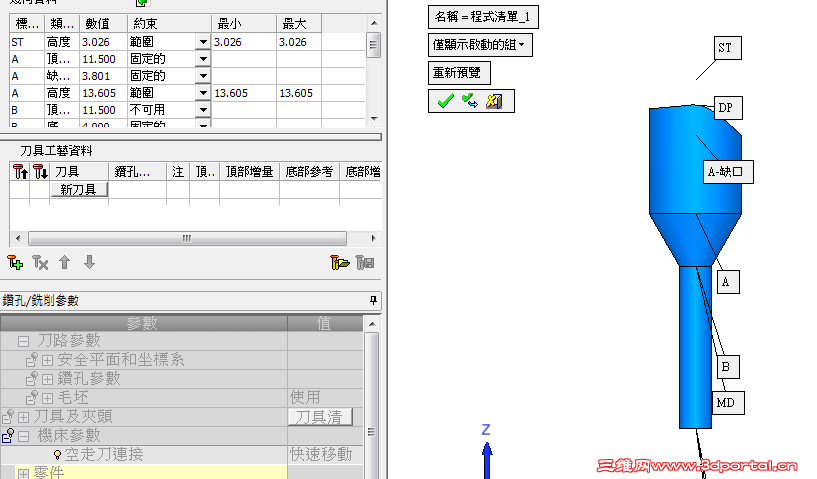Expand the 鑽孔參數 node
817x479 pixels.
(x=47, y=379)
